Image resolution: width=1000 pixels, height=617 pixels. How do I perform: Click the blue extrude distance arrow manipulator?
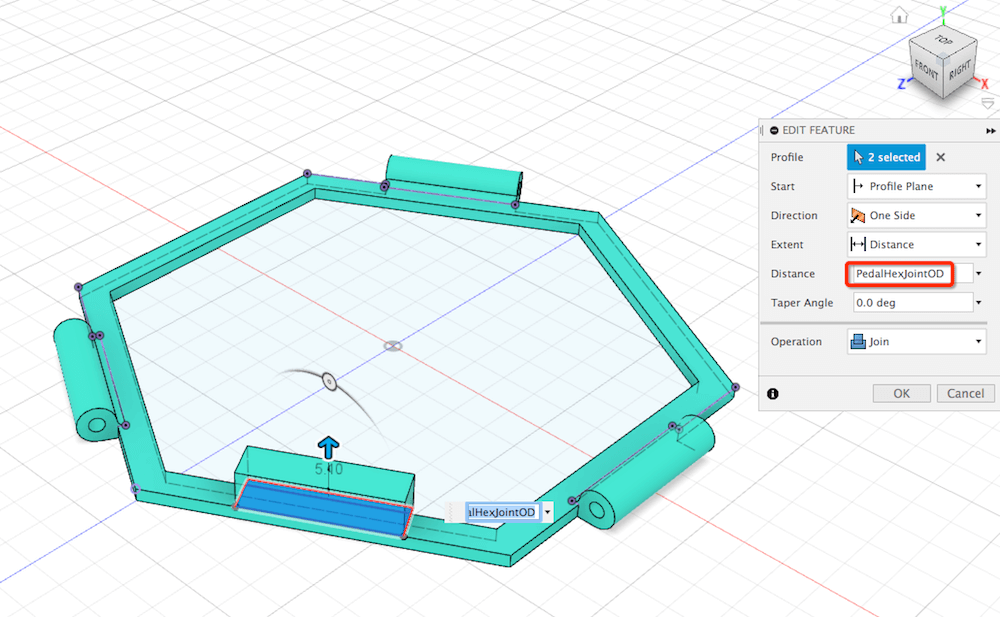327,447
